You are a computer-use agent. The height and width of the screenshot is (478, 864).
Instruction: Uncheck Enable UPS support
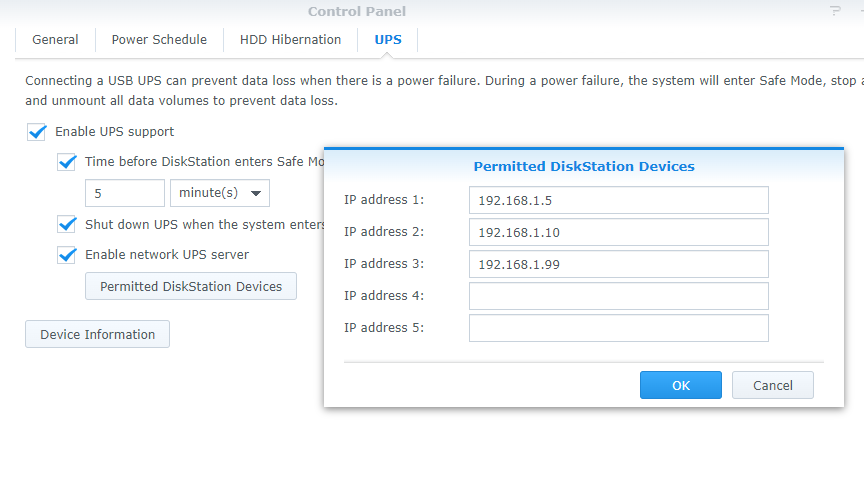[37, 132]
